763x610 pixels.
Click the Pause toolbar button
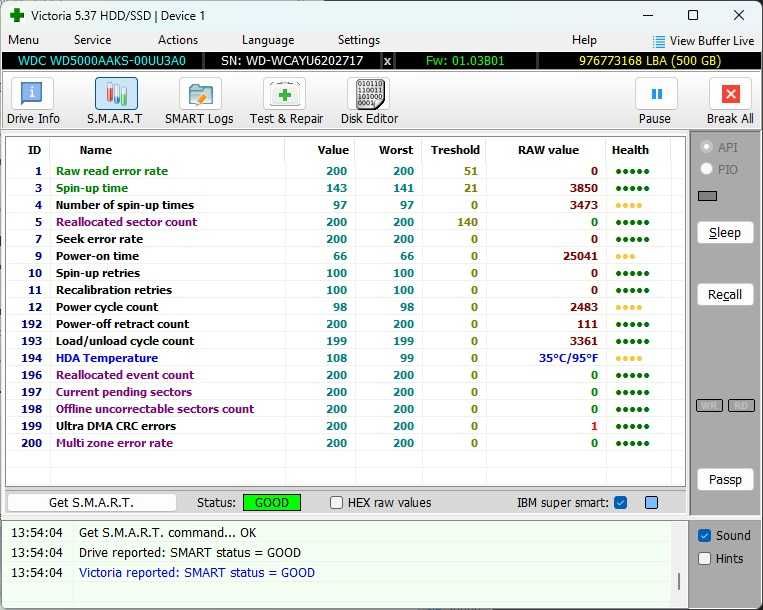tap(655, 101)
